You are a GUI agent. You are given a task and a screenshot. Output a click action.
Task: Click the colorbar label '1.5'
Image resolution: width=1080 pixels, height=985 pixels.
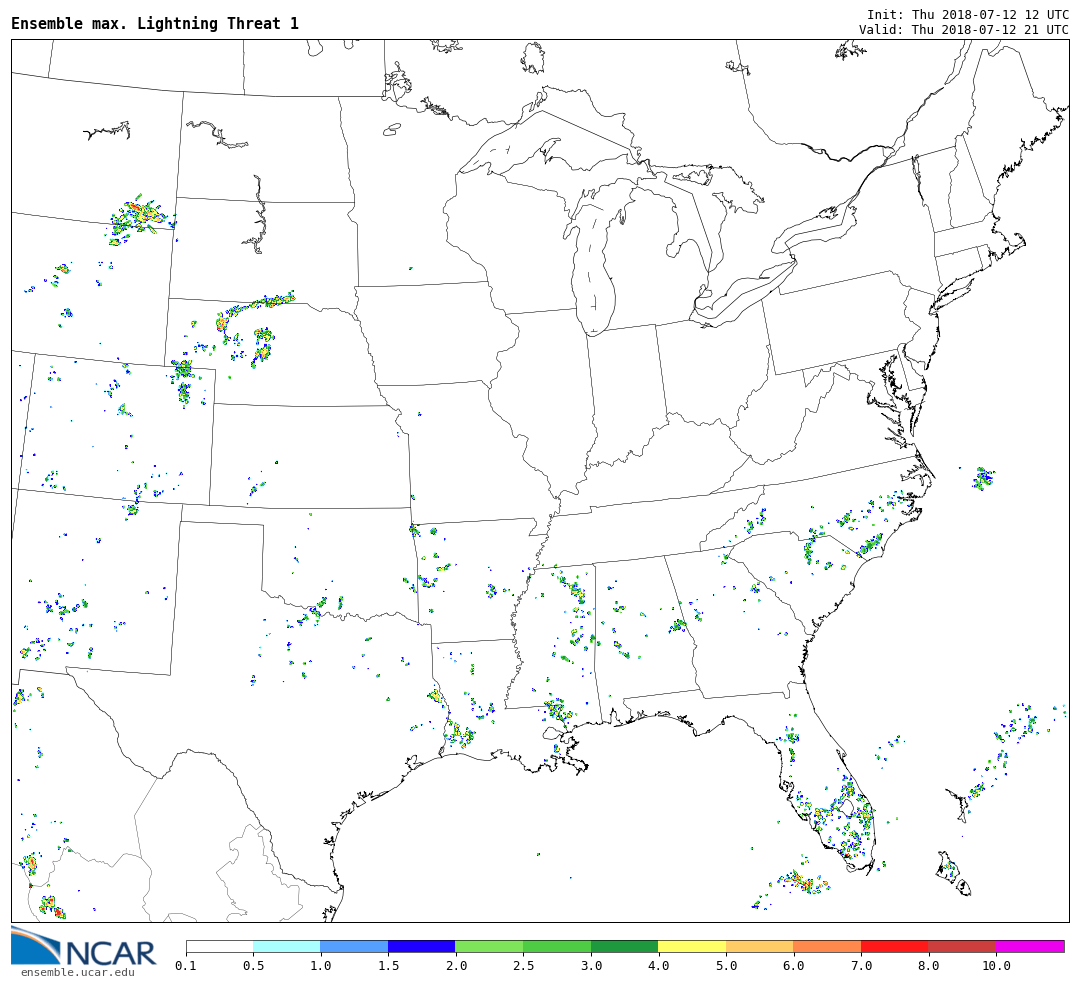(388, 966)
